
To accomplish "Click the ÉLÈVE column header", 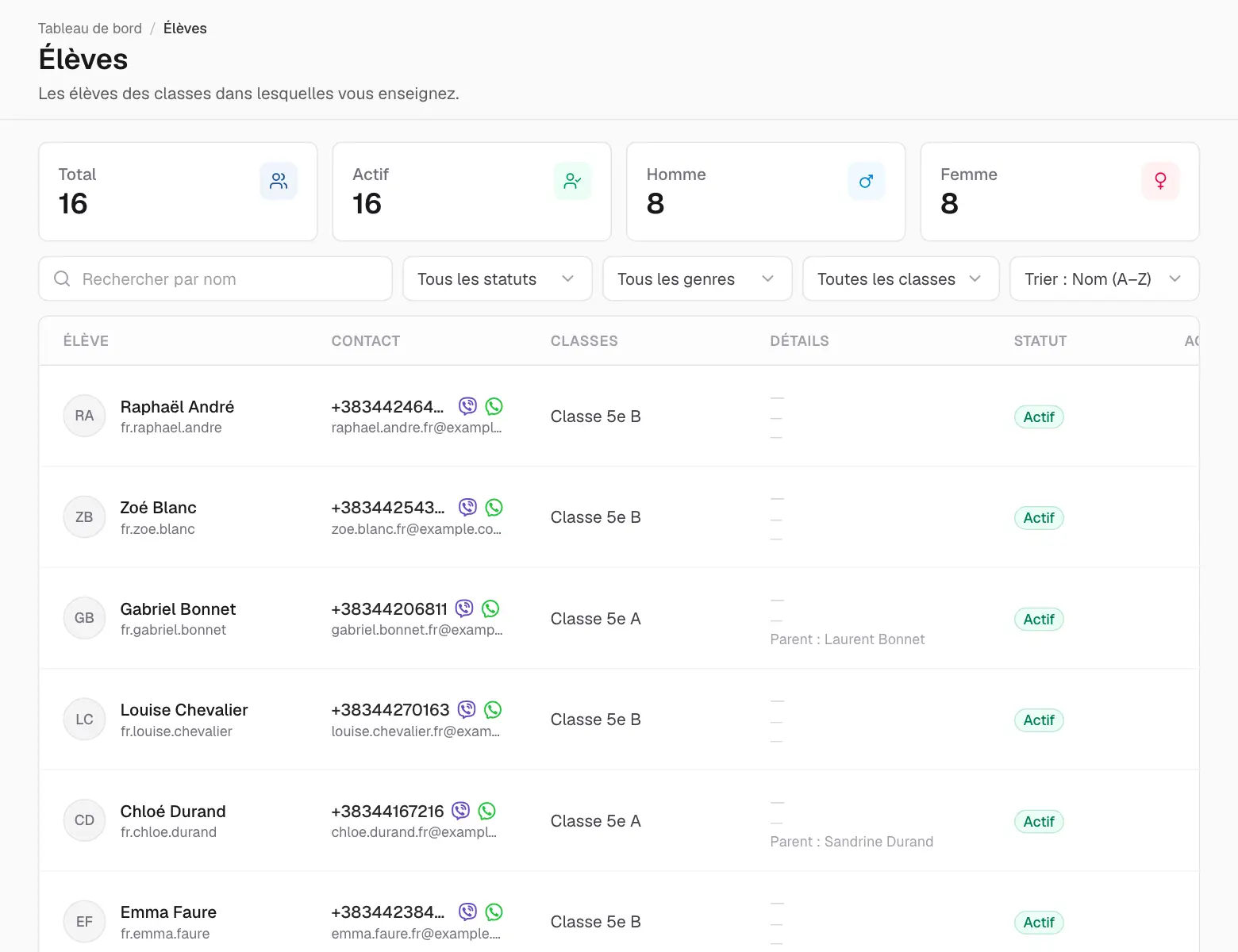I will pyautogui.click(x=86, y=341).
